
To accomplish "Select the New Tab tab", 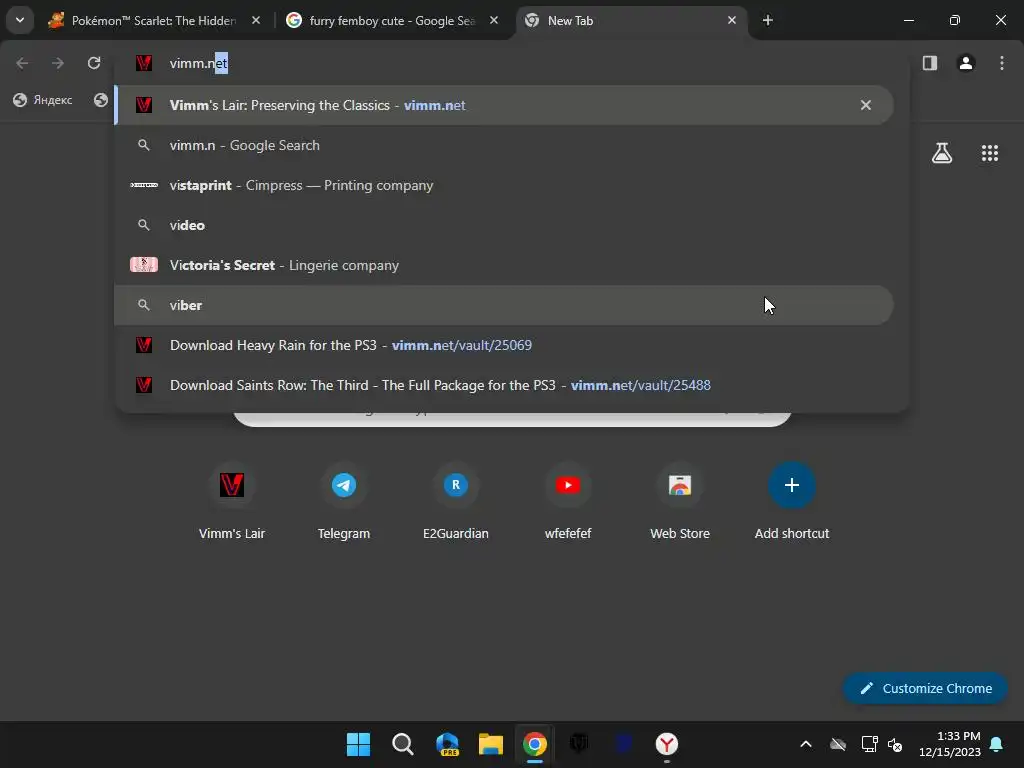I will click(x=630, y=21).
